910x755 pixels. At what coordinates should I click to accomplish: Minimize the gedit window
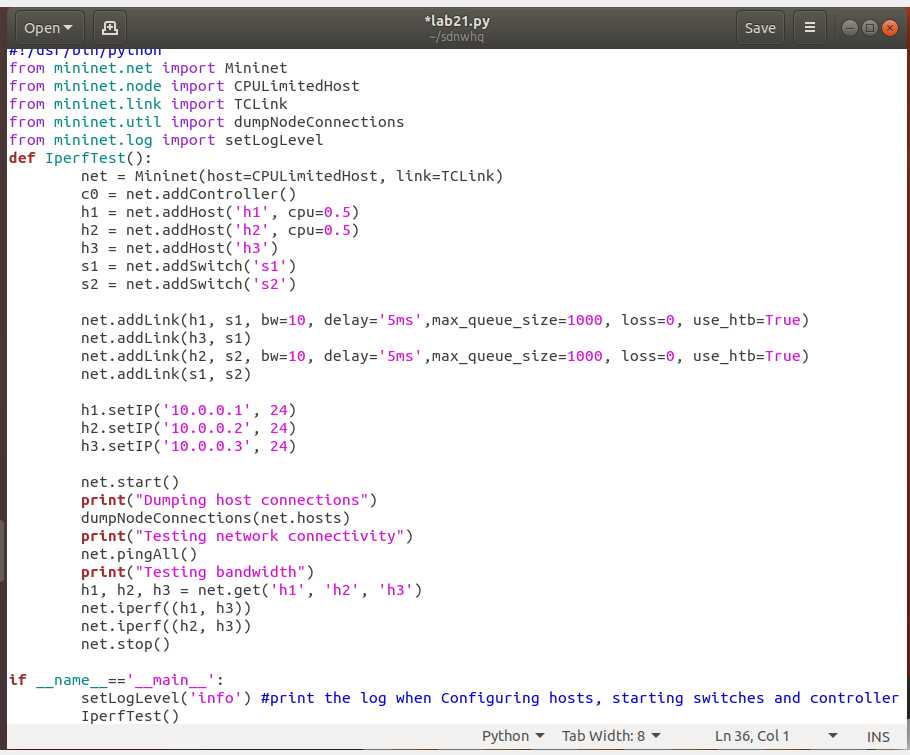(x=849, y=28)
